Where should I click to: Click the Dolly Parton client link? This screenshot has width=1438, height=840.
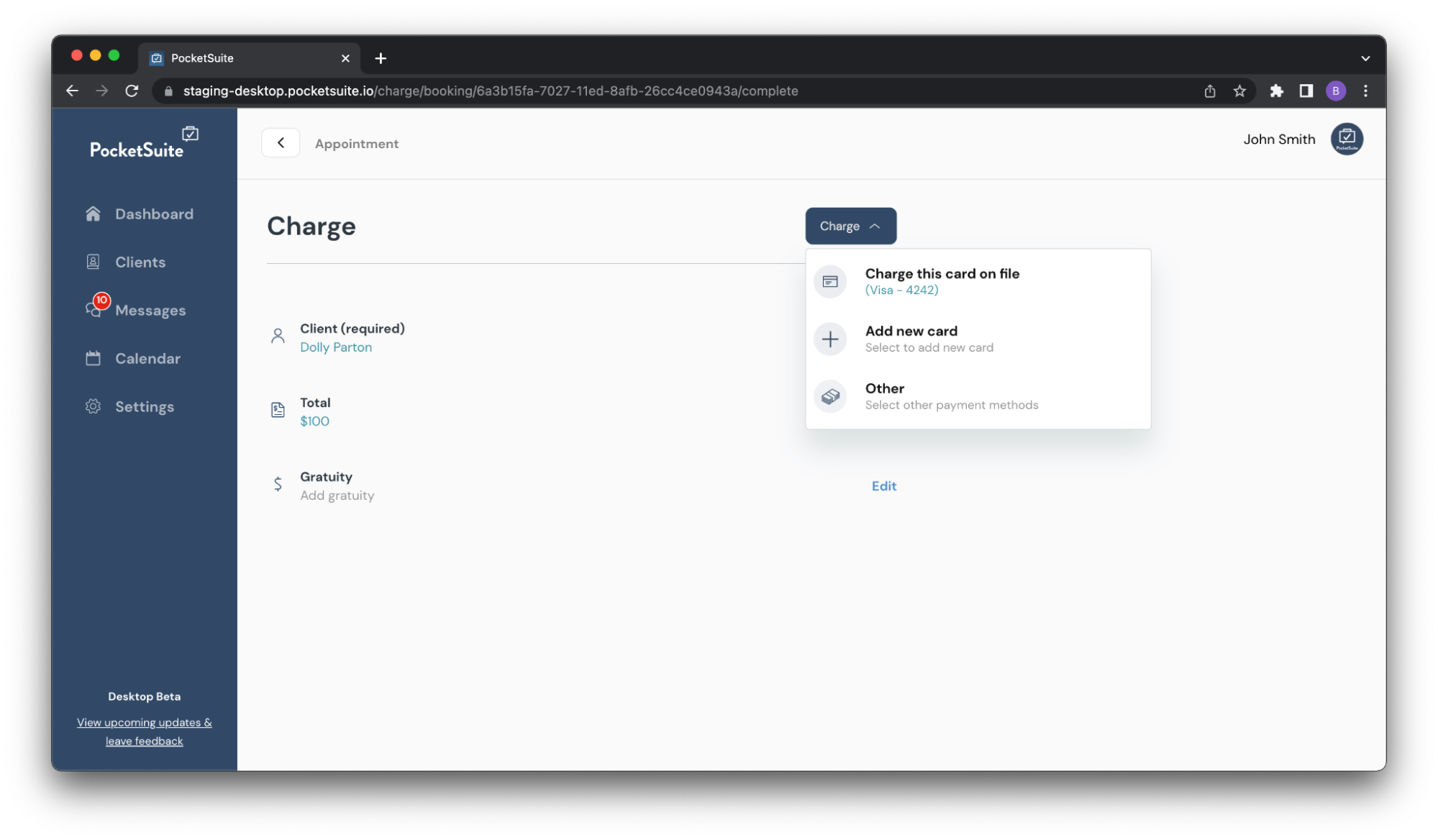(335, 347)
